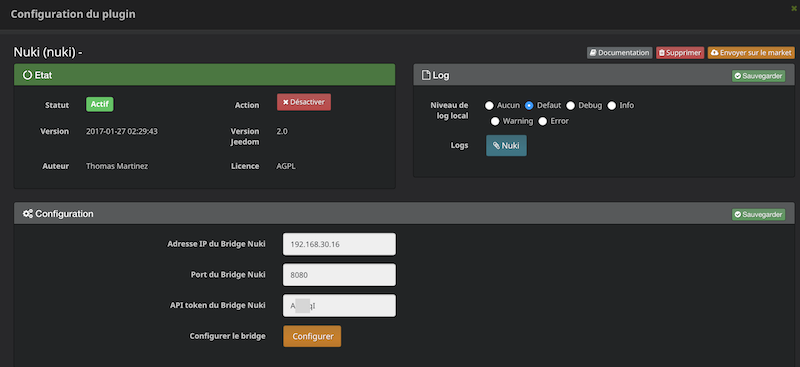Open the plugin Documentation
Viewport: 800px width, 367px height.
tap(619, 53)
